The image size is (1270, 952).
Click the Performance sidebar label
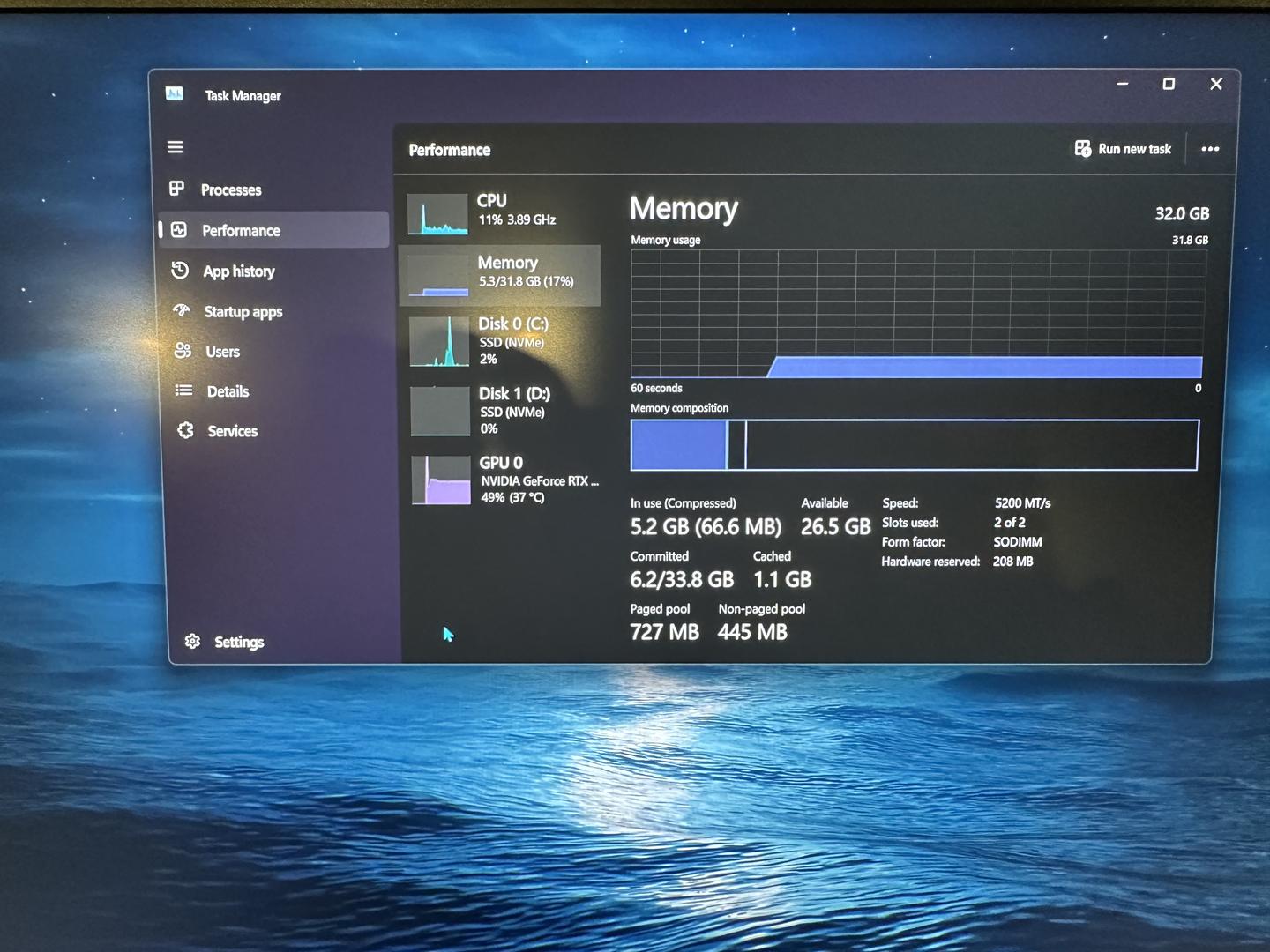tap(241, 230)
